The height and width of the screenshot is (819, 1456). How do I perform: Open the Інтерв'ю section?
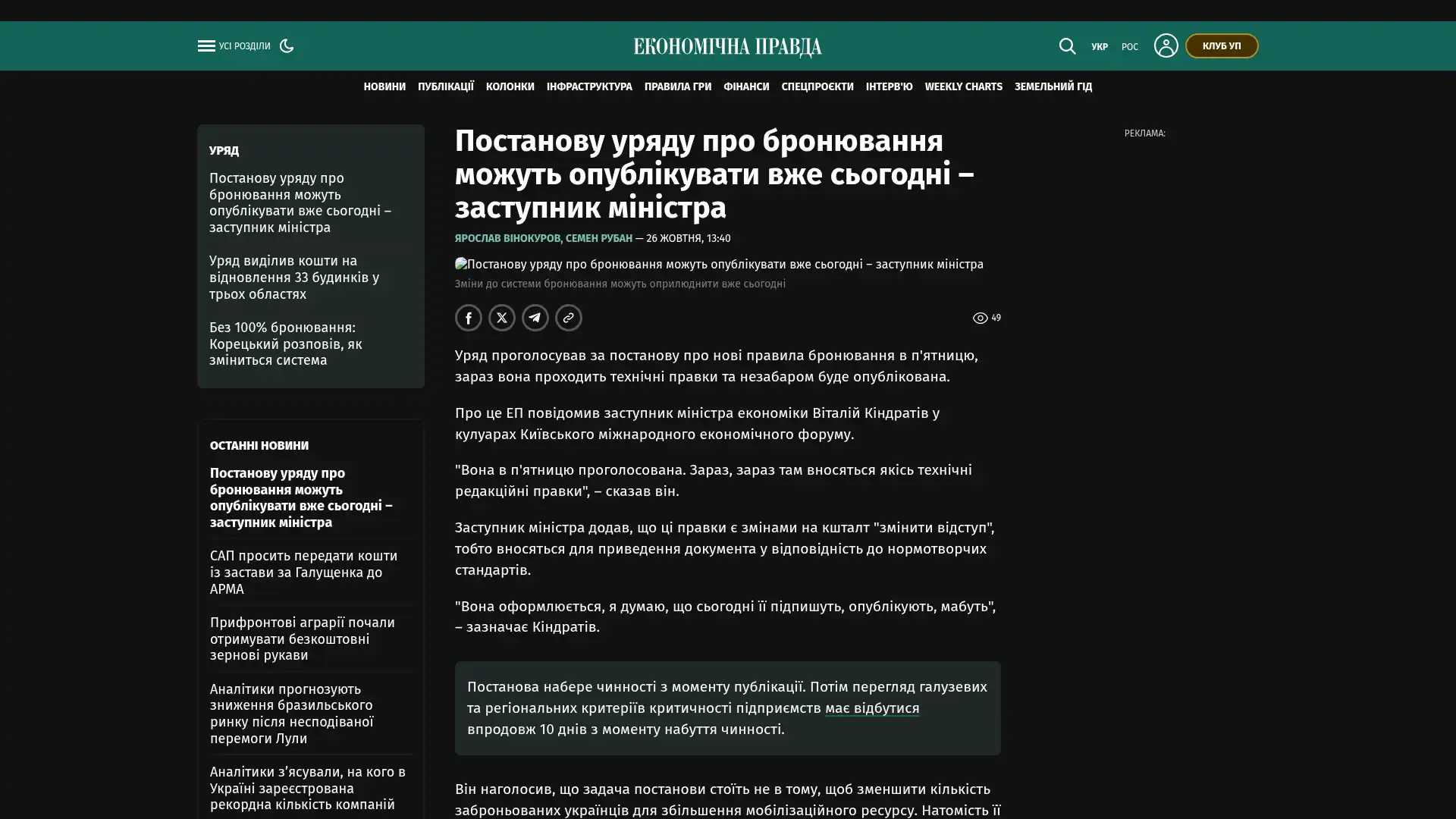click(x=890, y=87)
